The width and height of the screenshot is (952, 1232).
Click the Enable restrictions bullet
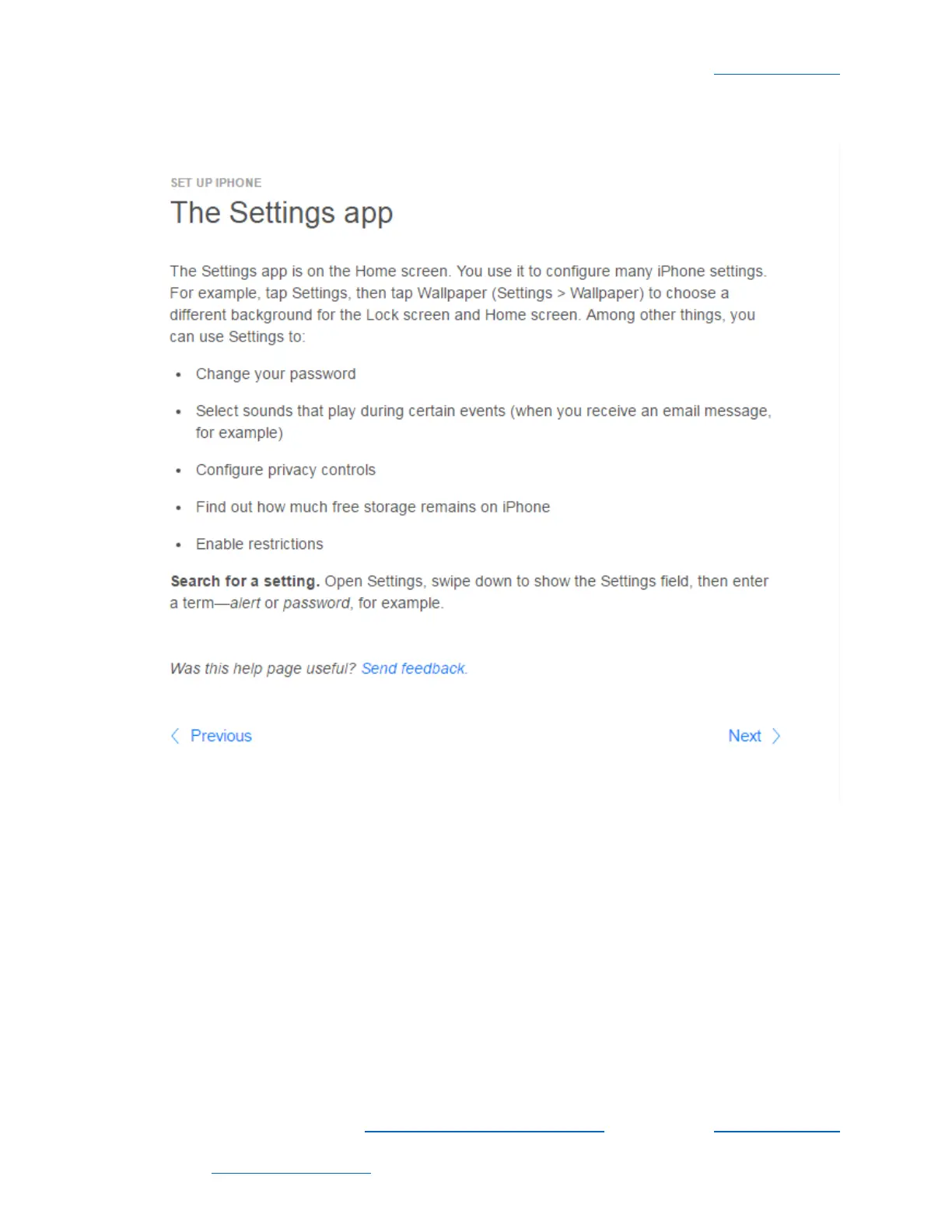click(259, 544)
